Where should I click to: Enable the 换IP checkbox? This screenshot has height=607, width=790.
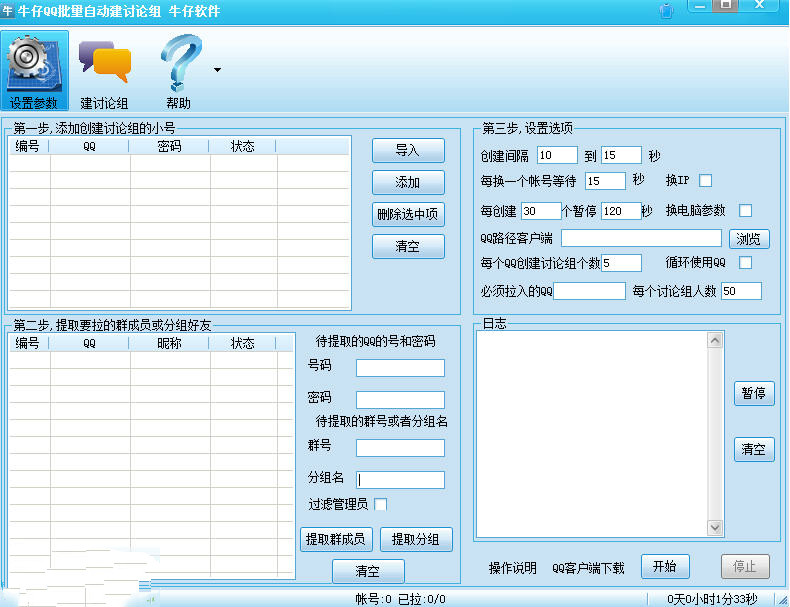(705, 181)
